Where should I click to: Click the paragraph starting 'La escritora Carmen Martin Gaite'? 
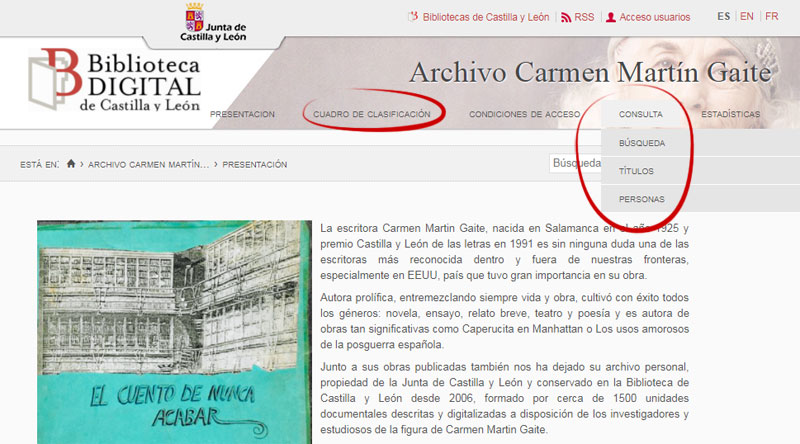coord(505,252)
